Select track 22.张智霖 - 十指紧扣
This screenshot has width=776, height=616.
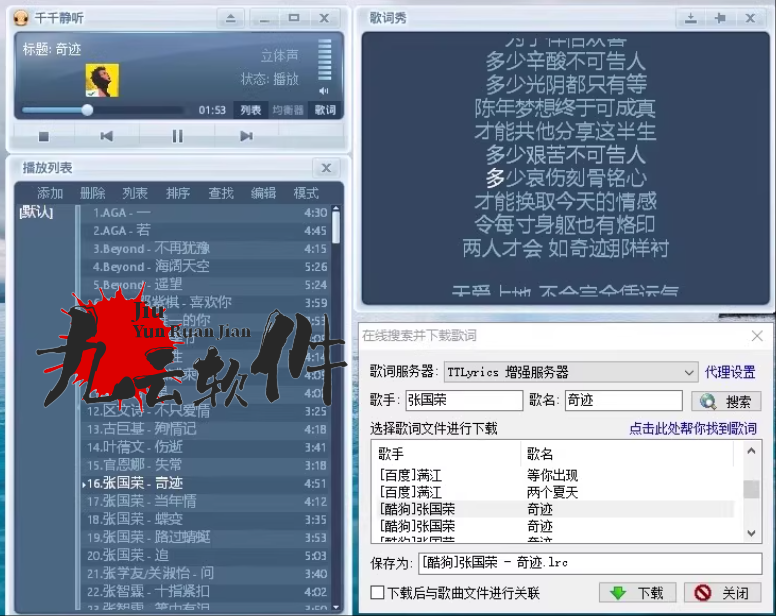(x=205, y=592)
